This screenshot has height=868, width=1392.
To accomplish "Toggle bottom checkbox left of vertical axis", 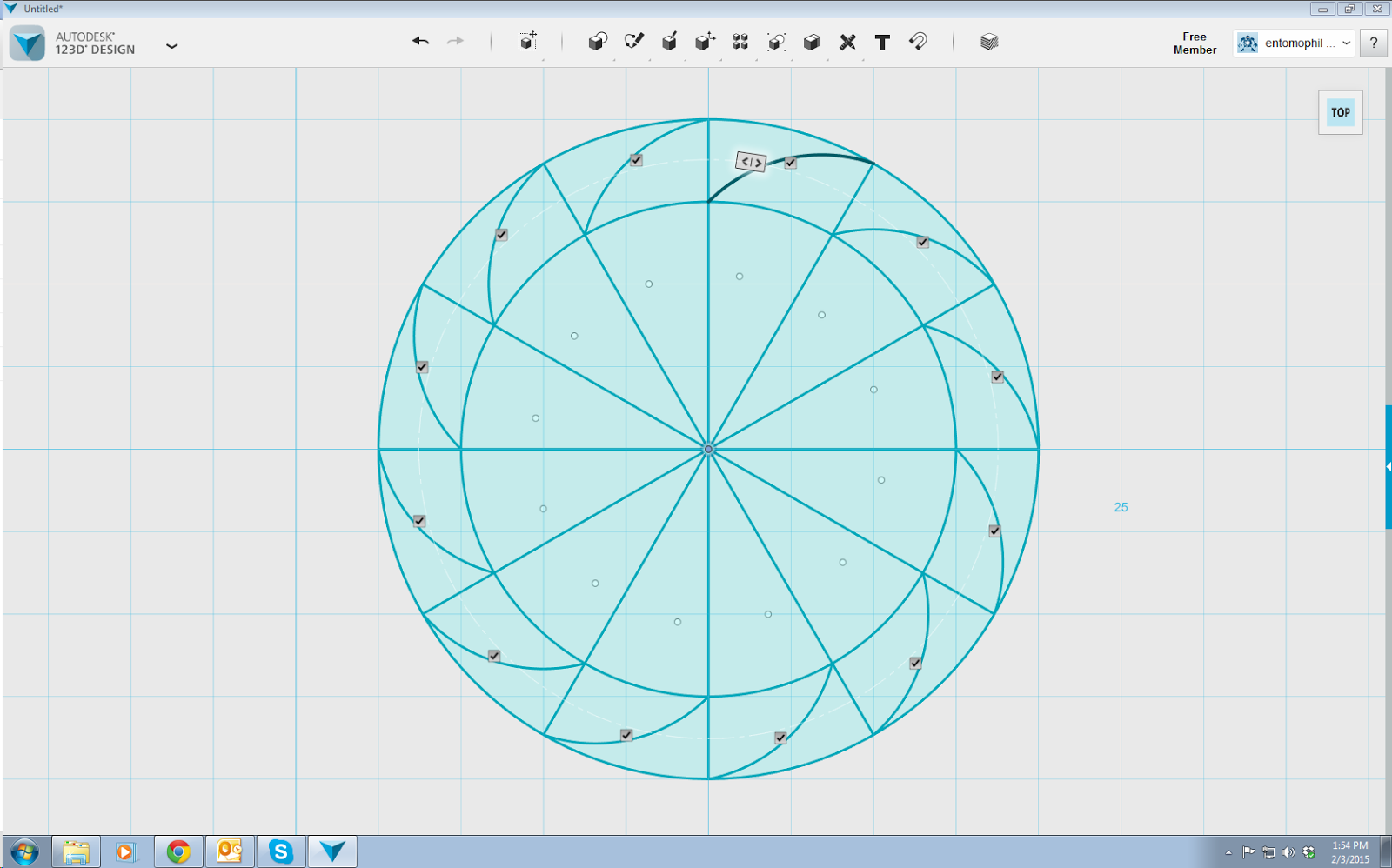I will tap(626, 735).
